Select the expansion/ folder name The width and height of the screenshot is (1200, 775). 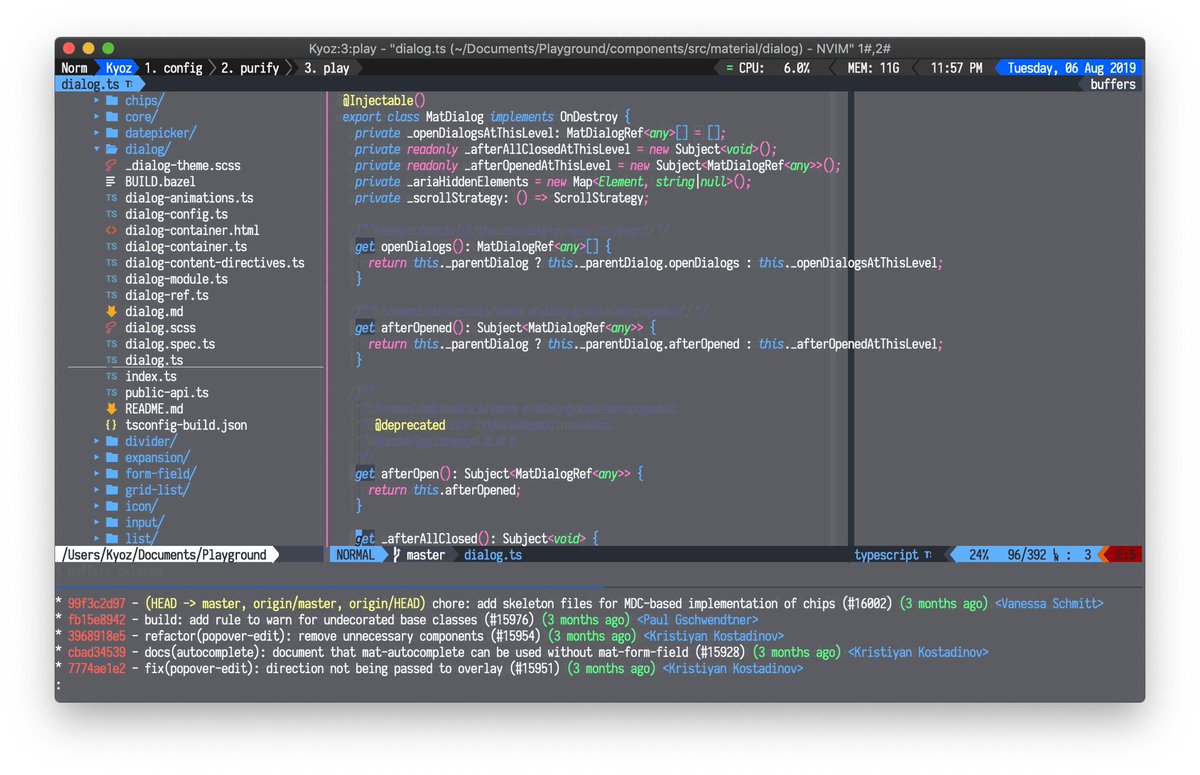[157, 457]
